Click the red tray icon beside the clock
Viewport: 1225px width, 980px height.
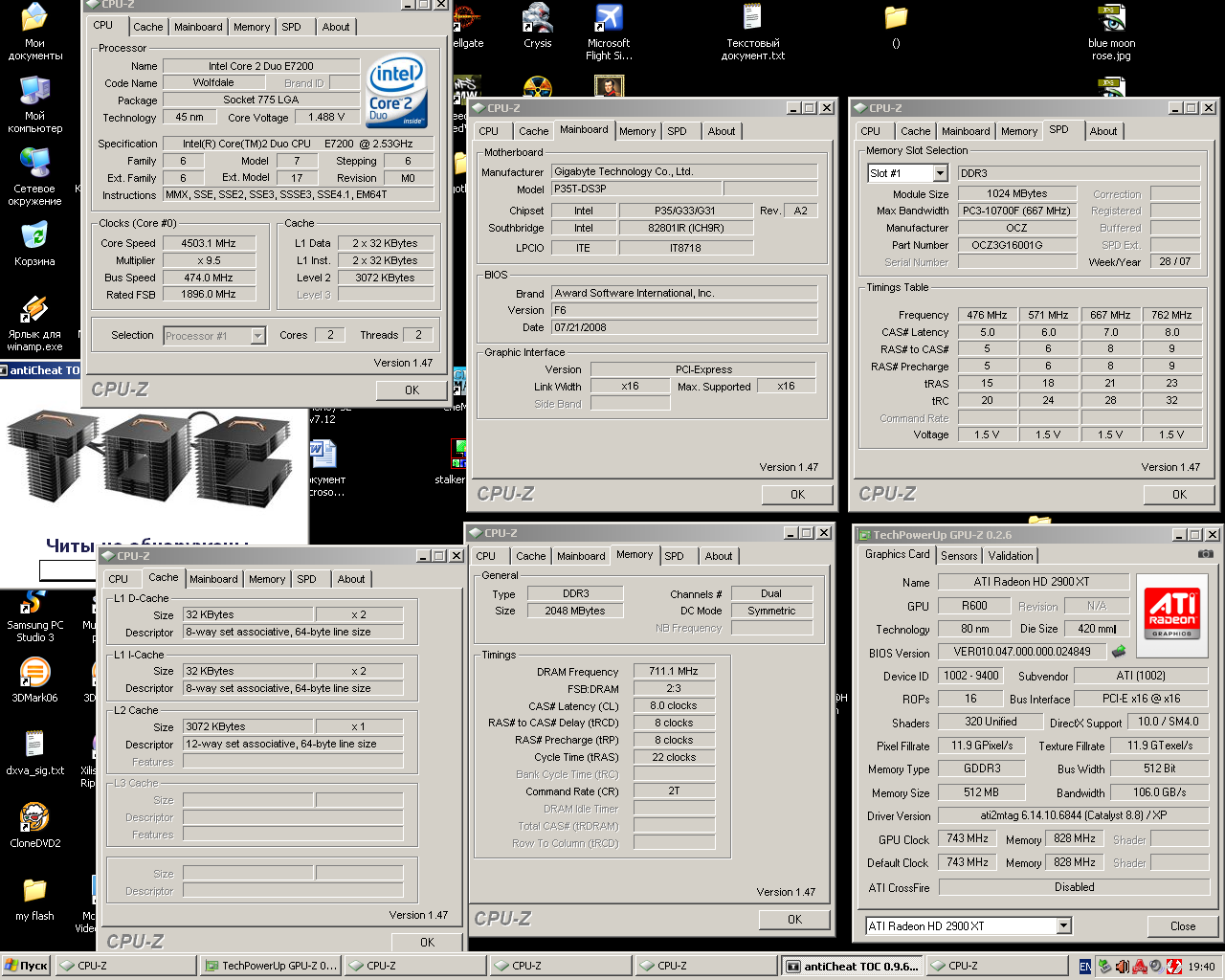1174,967
